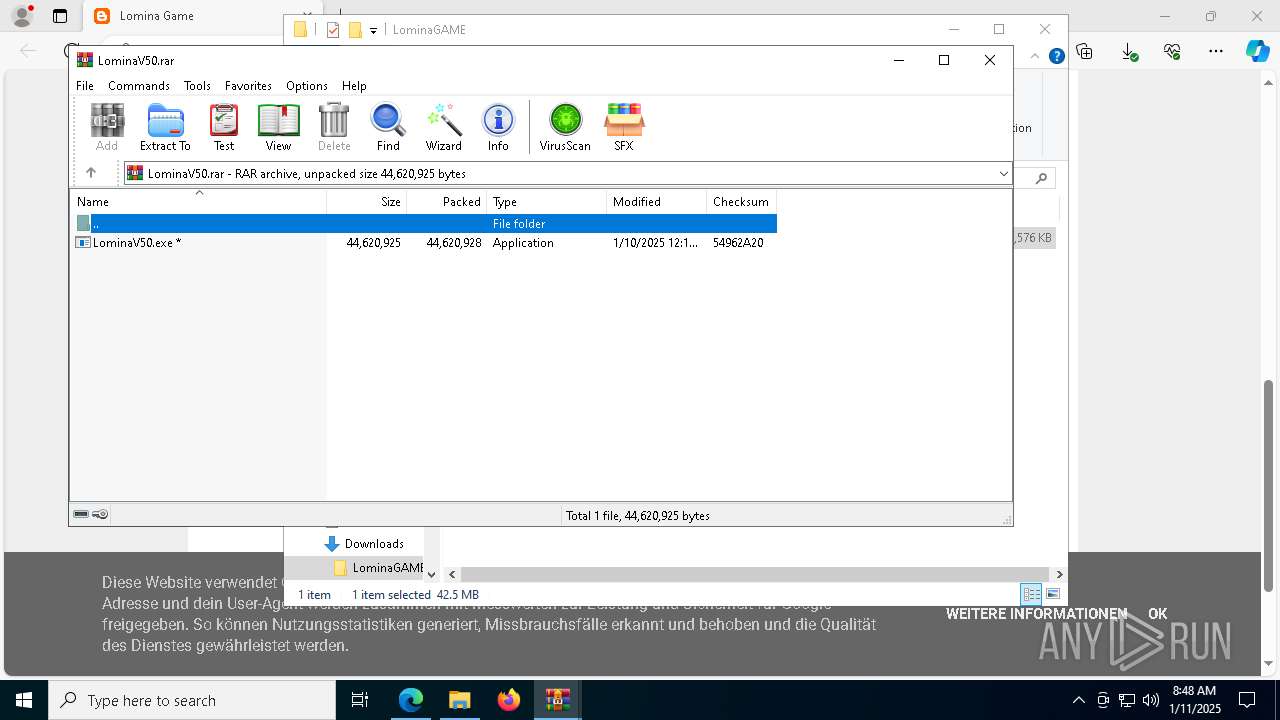Open Microsoft Edge from the taskbar
1280x720 pixels.
click(411, 700)
